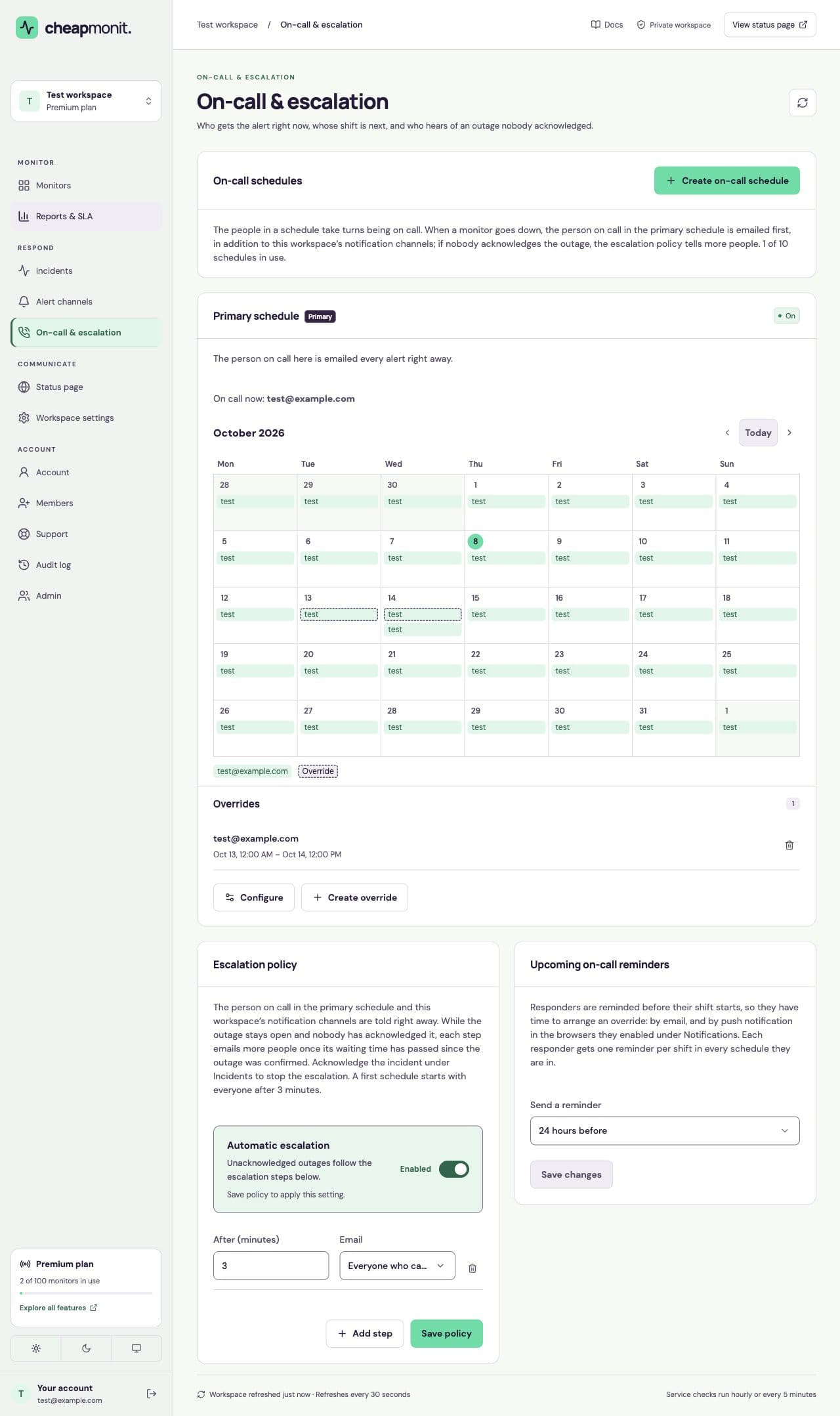Open Workspace settings in the sidebar
The image size is (840, 1416).
tap(86, 418)
